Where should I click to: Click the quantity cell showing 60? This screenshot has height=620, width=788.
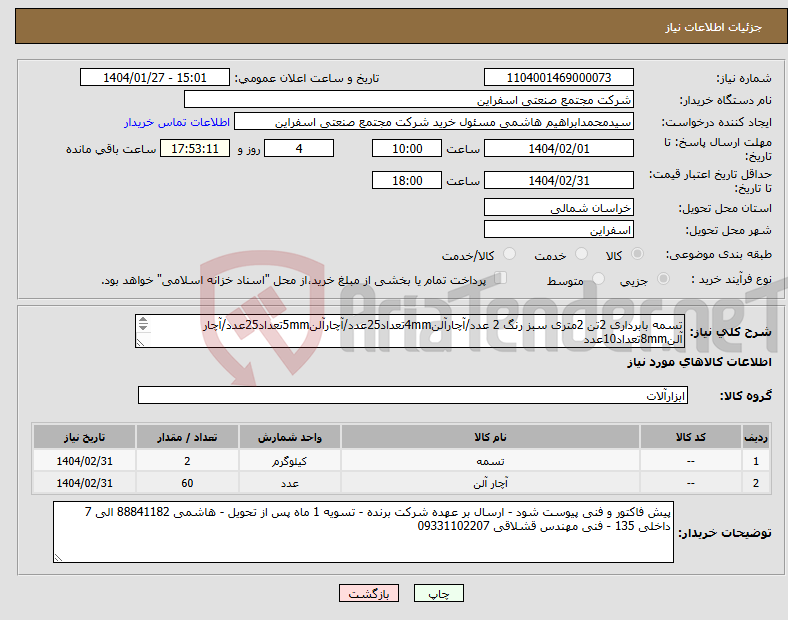(x=187, y=483)
